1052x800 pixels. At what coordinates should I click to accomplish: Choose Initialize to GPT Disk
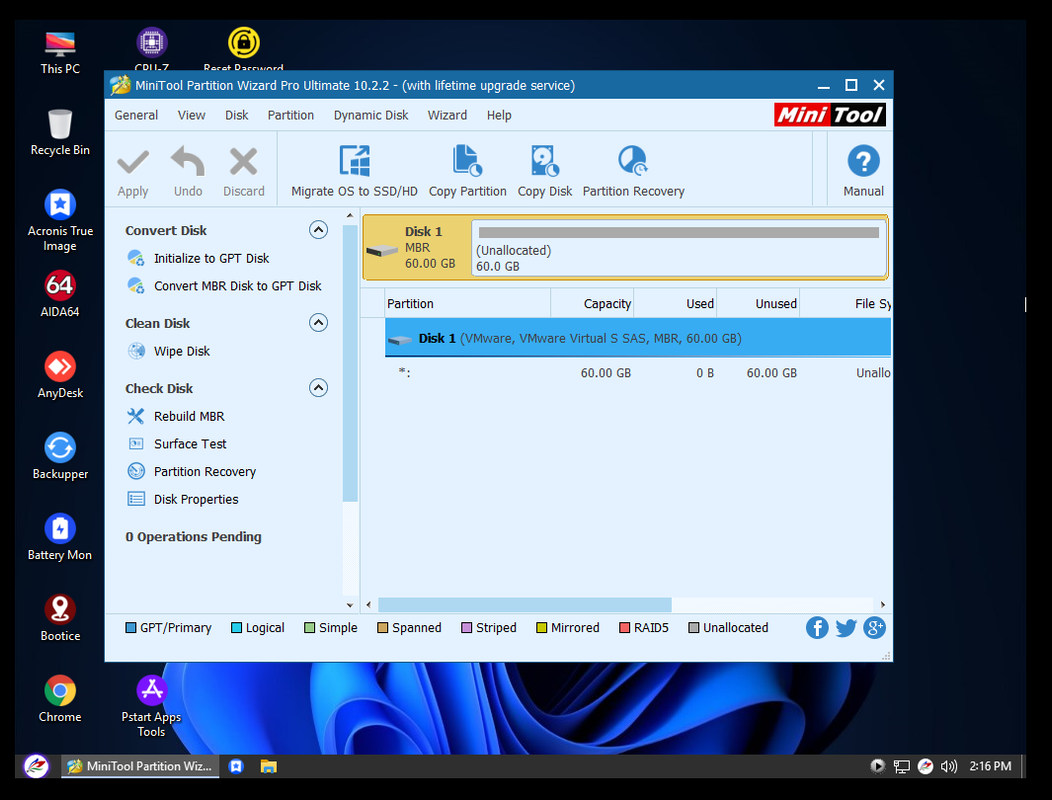coord(211,258)
